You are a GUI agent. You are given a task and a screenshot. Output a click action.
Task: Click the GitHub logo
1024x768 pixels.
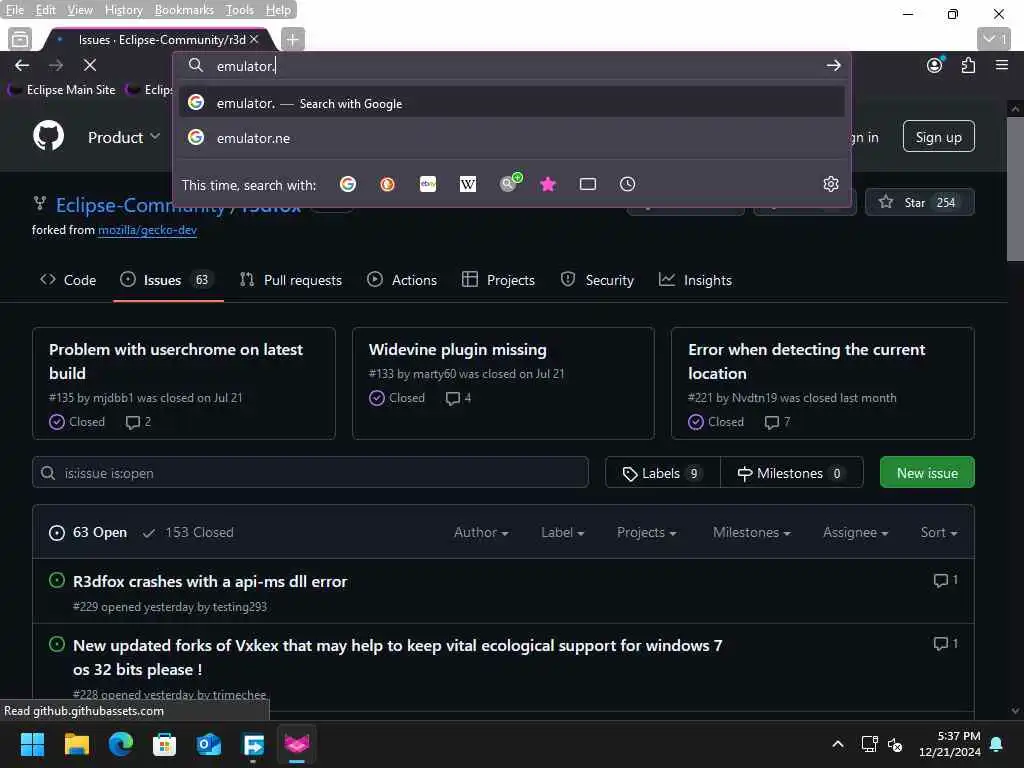48,136
